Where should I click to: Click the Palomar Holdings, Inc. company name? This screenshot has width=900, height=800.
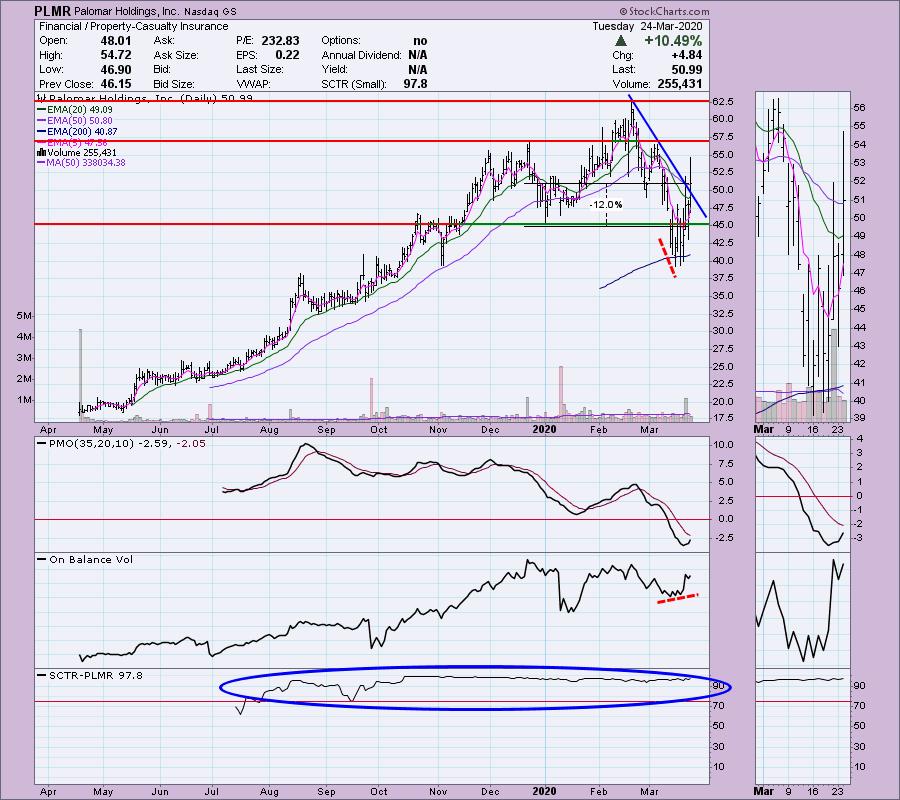coord(126,11)
